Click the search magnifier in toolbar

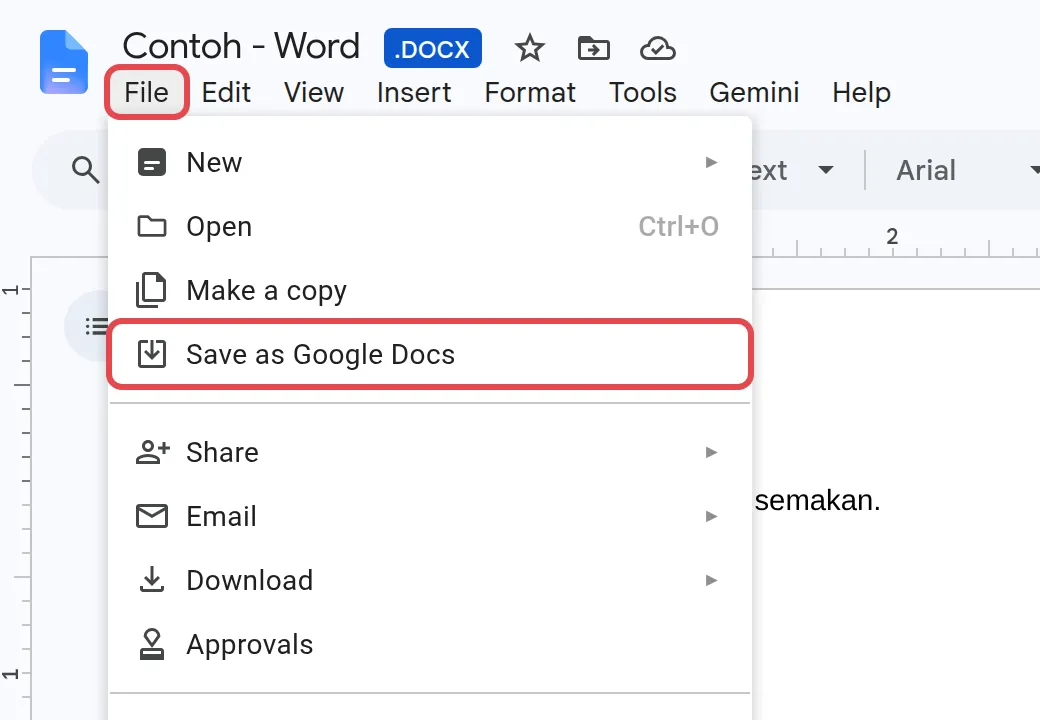pos(85,170)
